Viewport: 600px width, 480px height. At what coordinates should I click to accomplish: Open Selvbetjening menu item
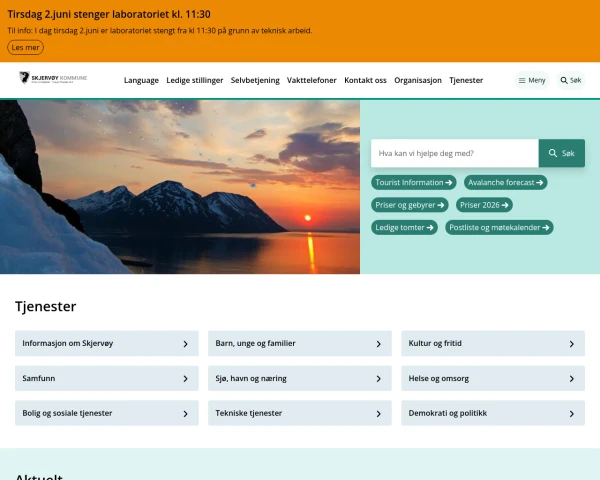[x=255, y=80]
